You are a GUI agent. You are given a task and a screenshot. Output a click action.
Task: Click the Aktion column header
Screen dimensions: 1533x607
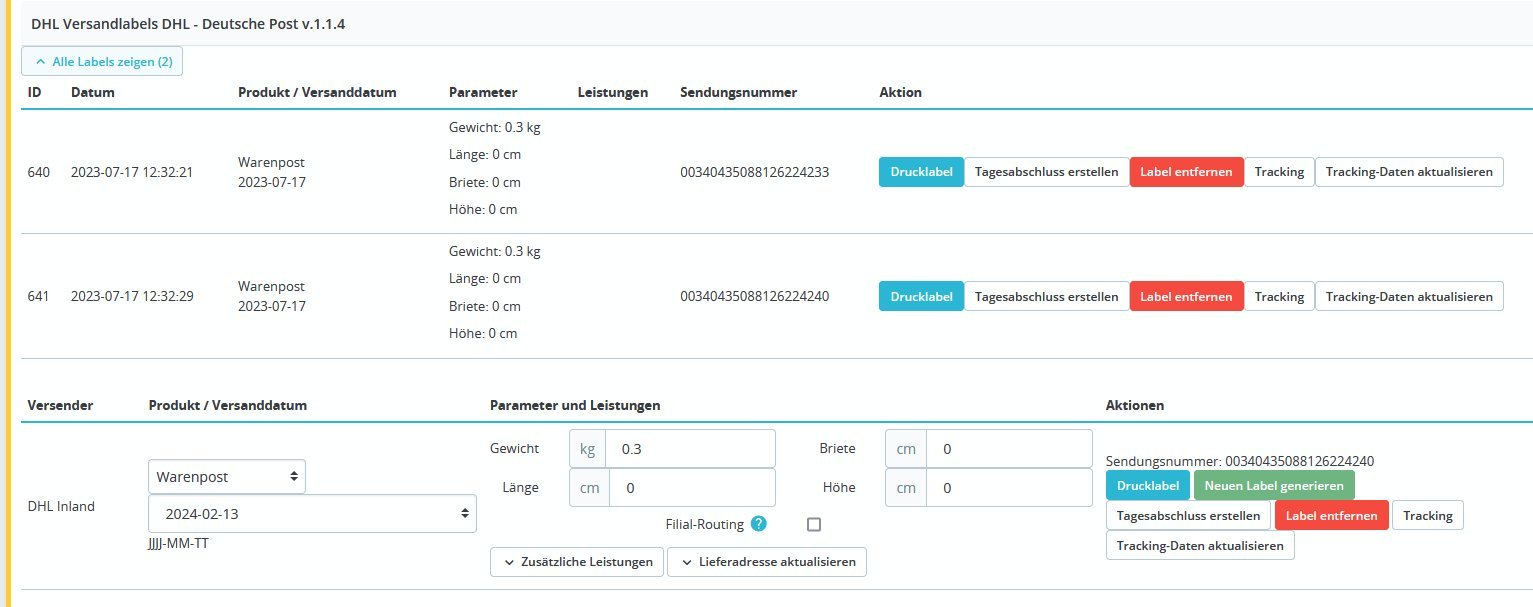pos(900,92)
